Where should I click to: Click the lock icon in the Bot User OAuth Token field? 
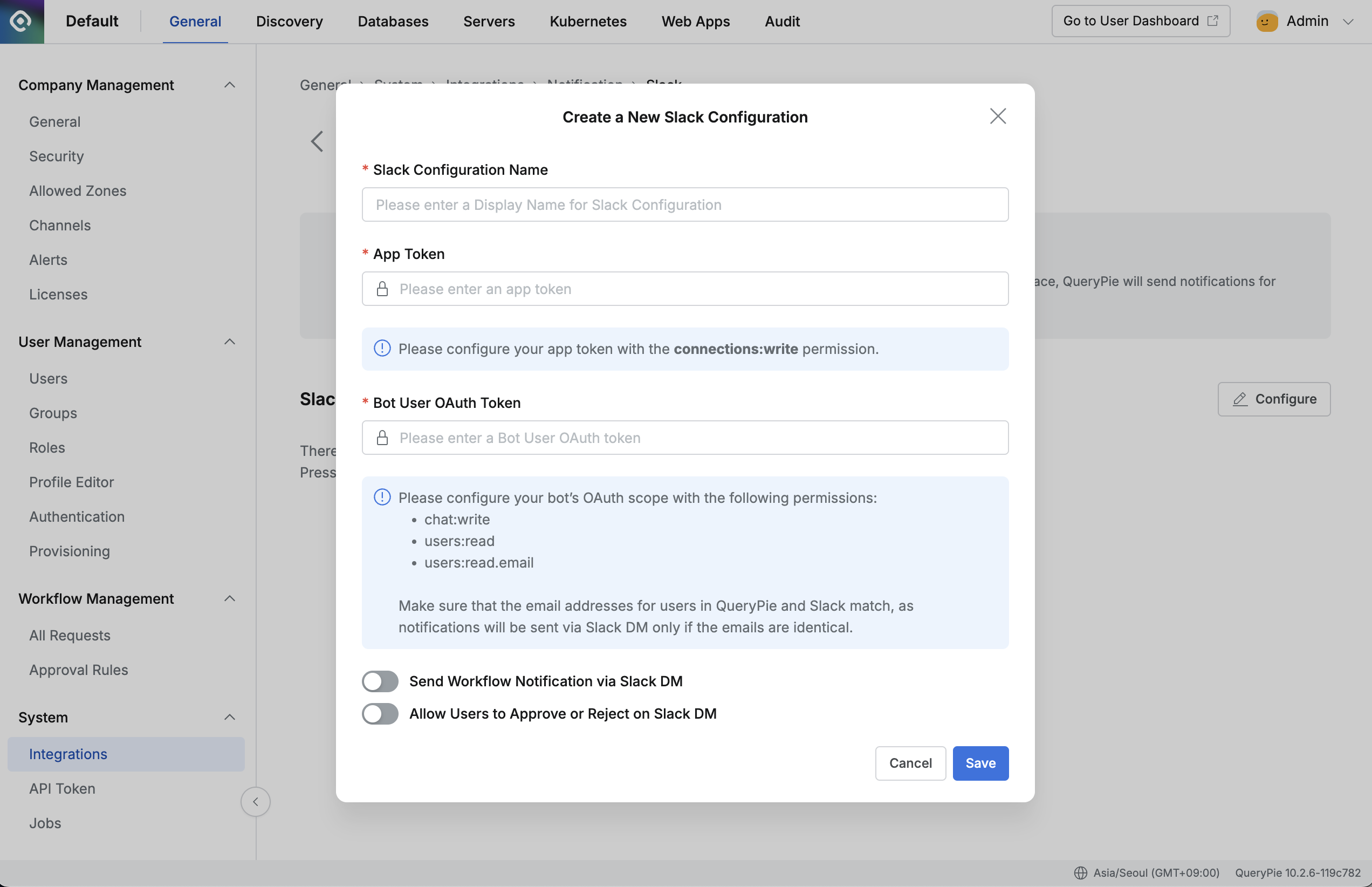point(383,438)
